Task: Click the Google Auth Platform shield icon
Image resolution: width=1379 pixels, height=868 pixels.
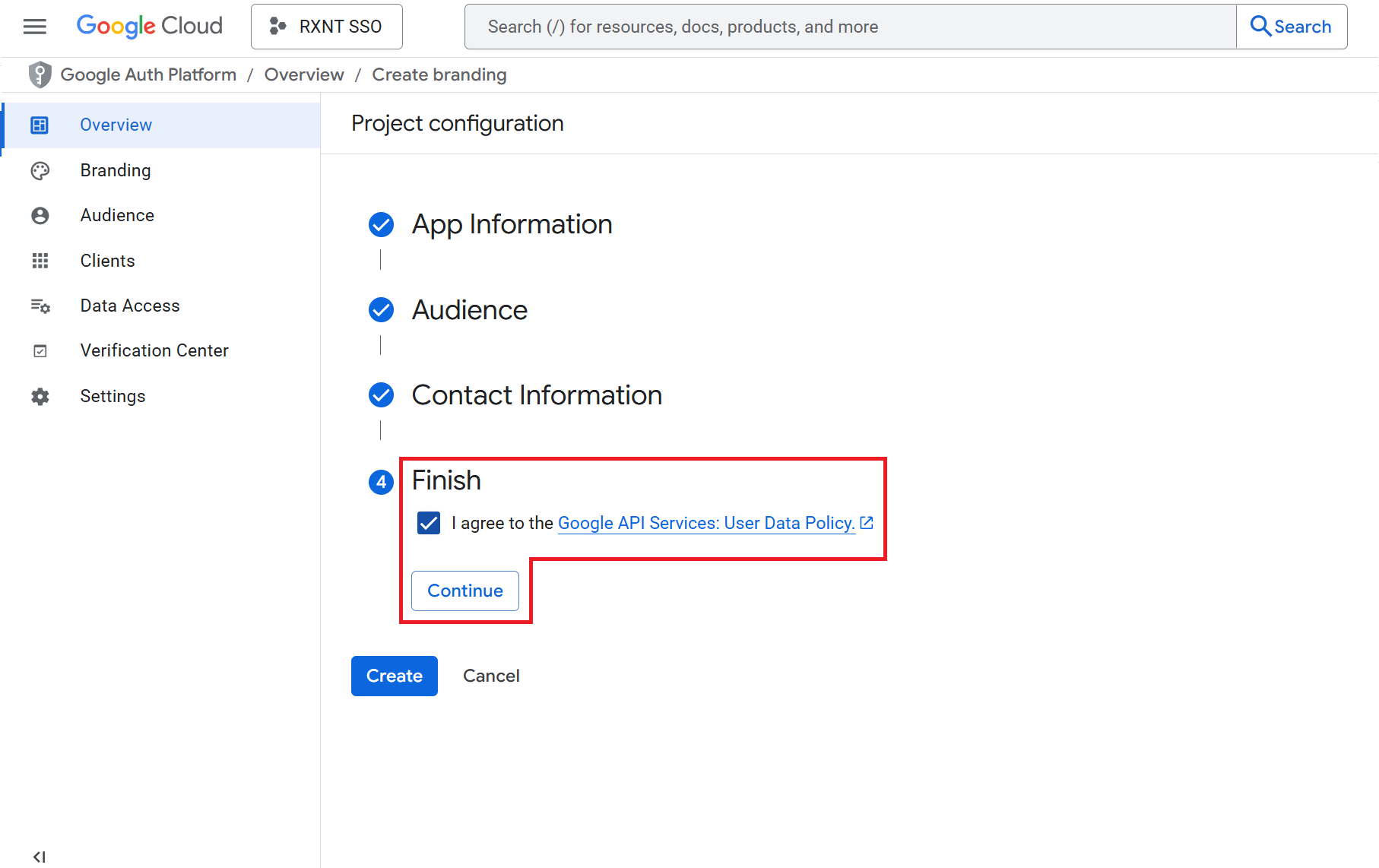Action: (40, 74)
